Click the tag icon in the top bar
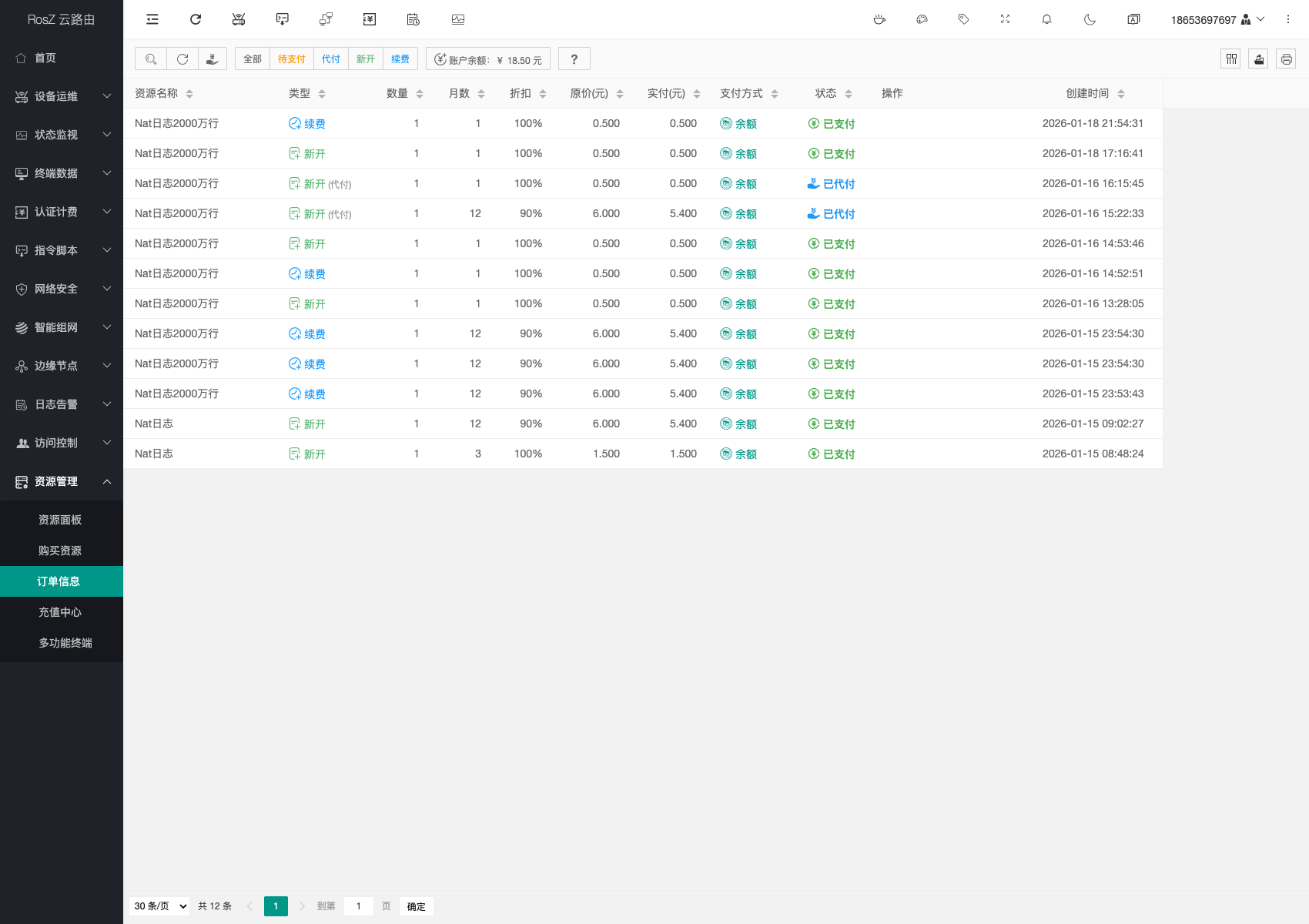 coord(963,19)
